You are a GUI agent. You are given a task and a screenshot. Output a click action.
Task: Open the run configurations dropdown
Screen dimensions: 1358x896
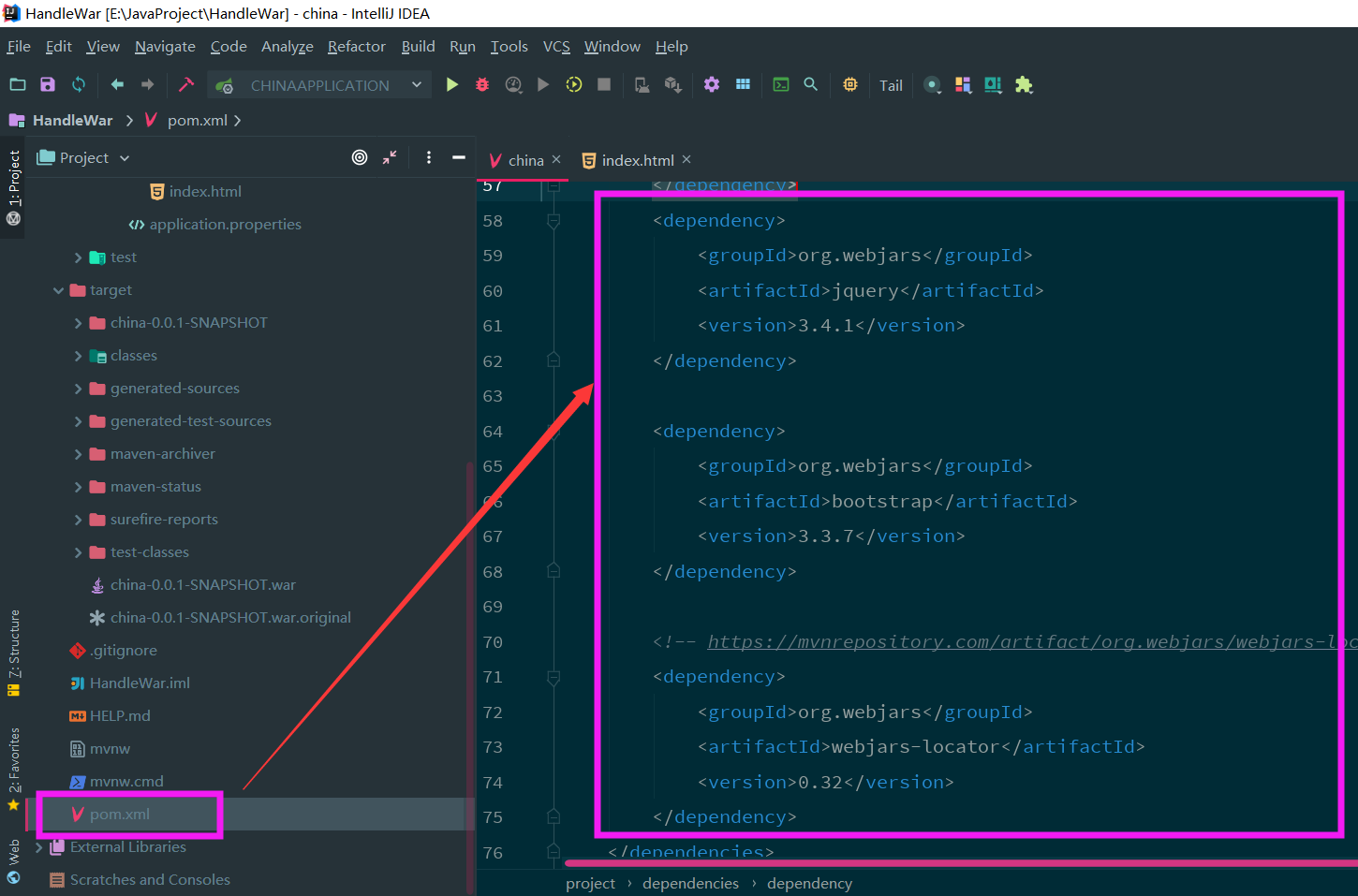[416, 84]
